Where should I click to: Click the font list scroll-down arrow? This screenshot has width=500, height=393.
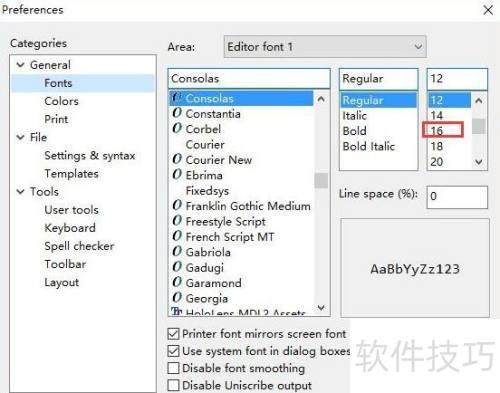(321, 307)
